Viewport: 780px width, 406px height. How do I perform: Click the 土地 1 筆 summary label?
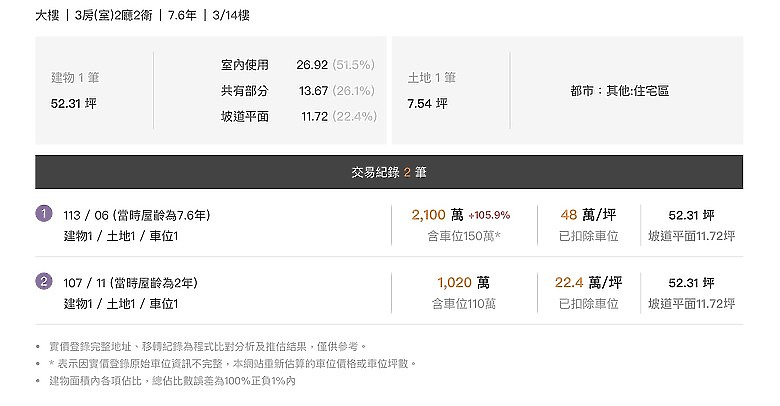point(432,78)
